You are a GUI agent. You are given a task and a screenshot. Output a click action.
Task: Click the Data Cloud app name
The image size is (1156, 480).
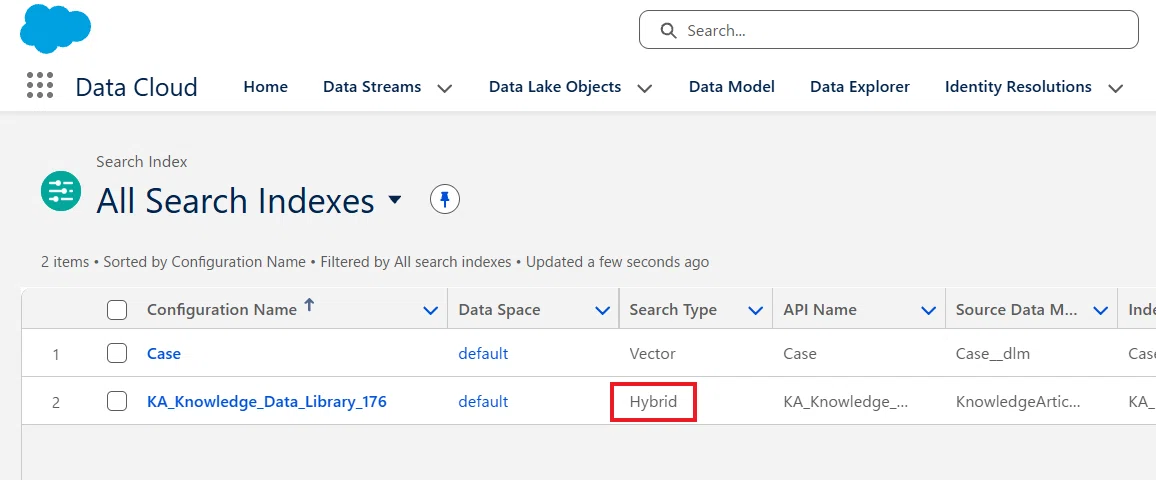pyautogui.click(x=136, y=87)
